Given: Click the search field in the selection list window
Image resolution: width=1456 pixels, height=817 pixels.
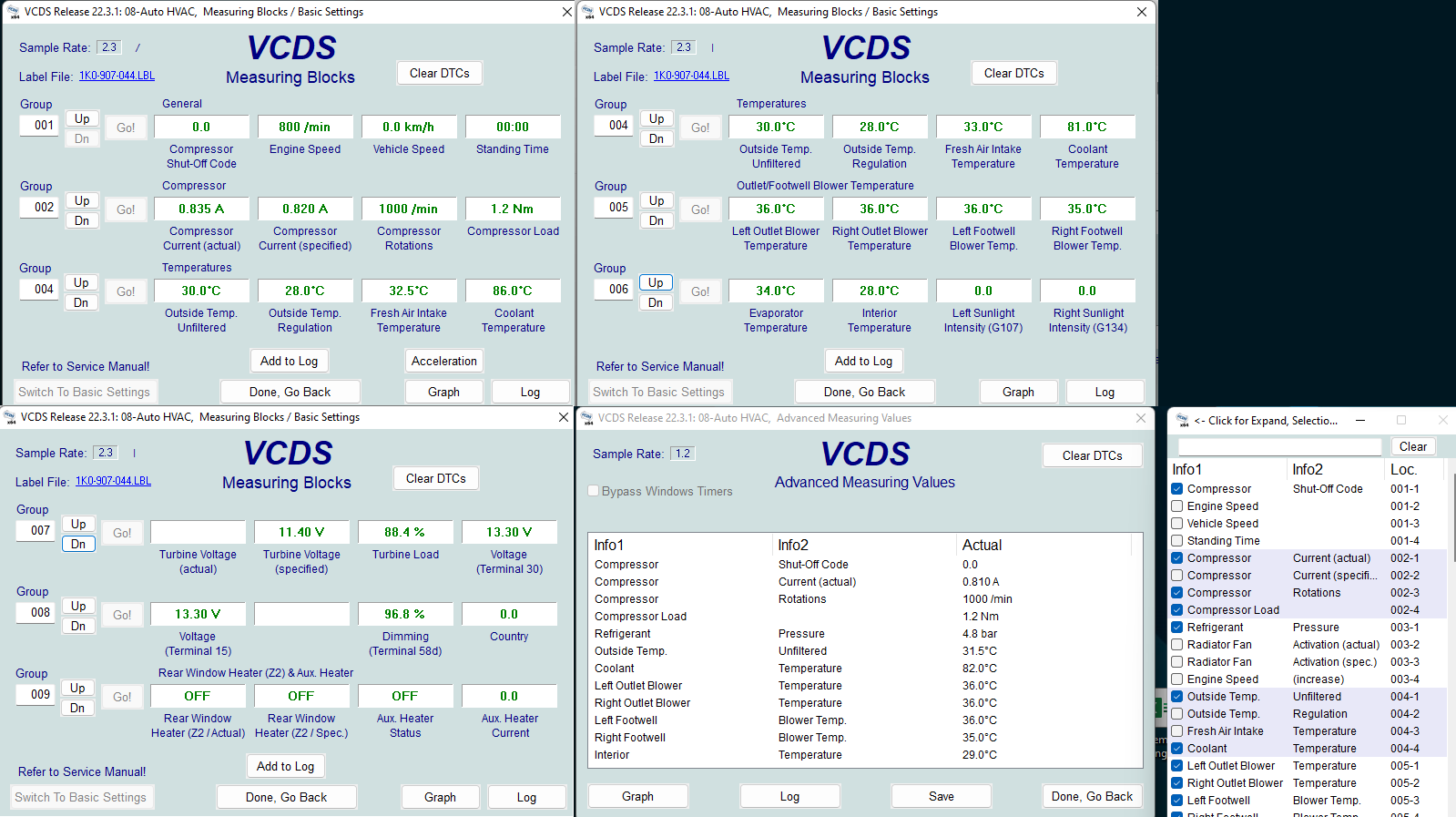Looking at the screenshot, I should (1279, 446).
